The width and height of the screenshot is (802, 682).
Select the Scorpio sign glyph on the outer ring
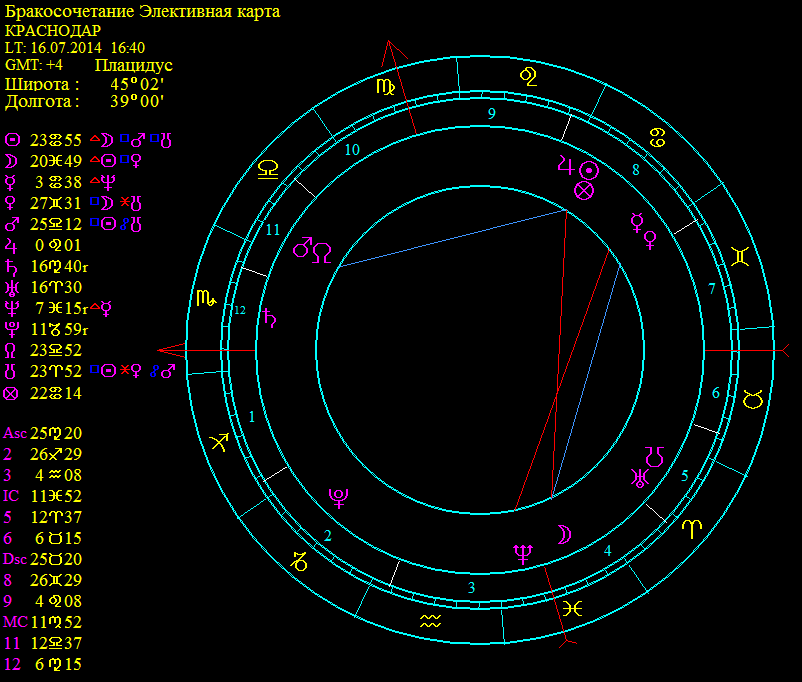tap(207, 298)
